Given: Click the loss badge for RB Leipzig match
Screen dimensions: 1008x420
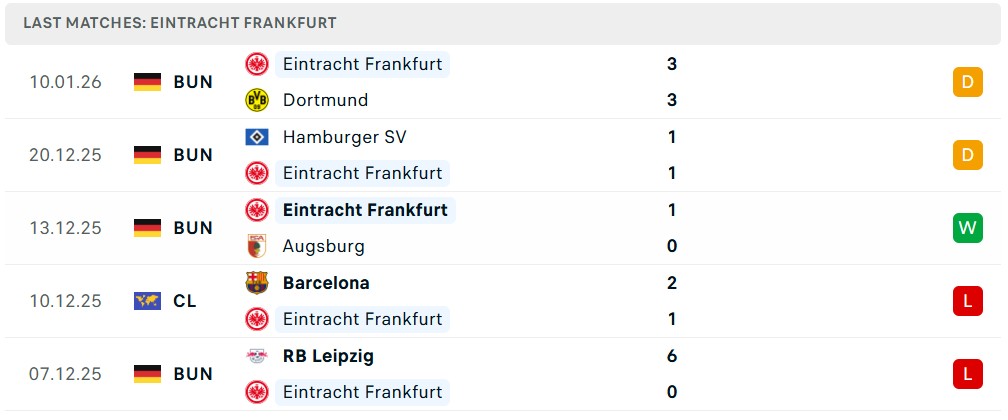Looking at the screenshot, I should [x=968, y=374].
